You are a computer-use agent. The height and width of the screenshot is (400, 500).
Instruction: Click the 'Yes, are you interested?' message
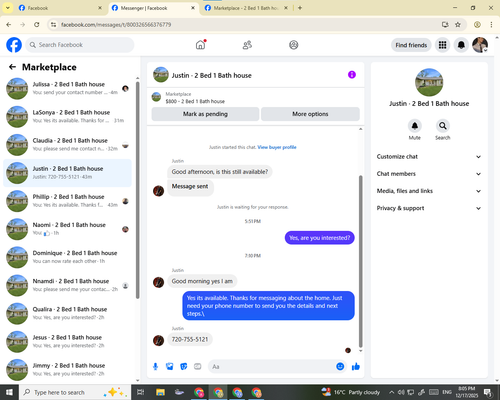(x=320, y=238)
